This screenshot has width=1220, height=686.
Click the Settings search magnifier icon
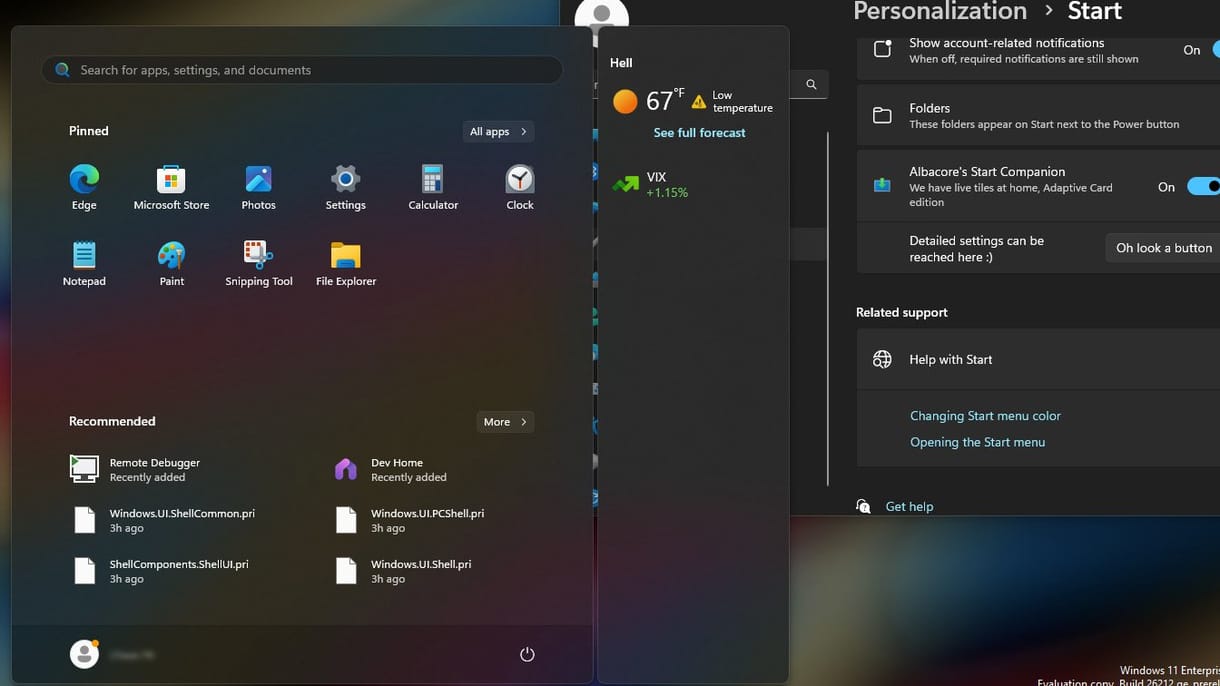click(x=811, y=85)
